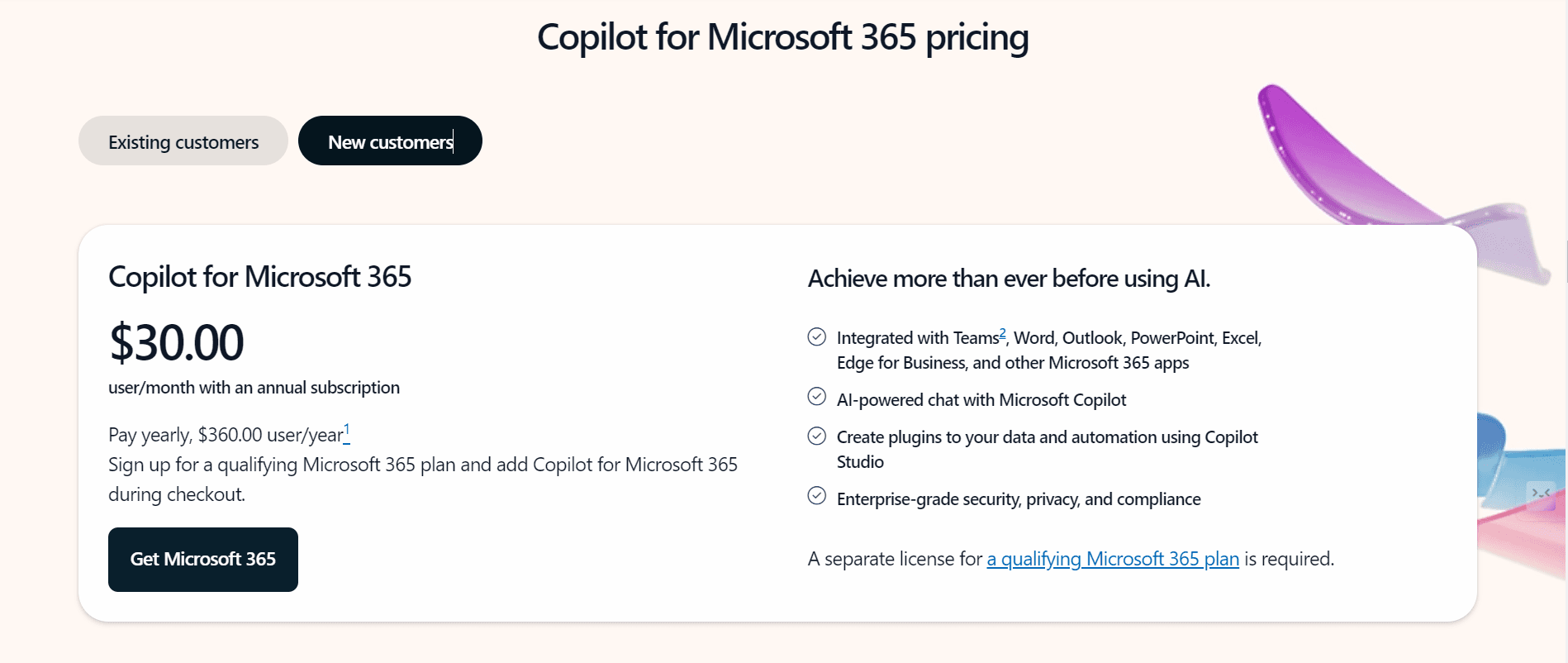Click the Pay yearly $360.00 user/year text
Screen dimensions: 1568x663
coord(225,435)
